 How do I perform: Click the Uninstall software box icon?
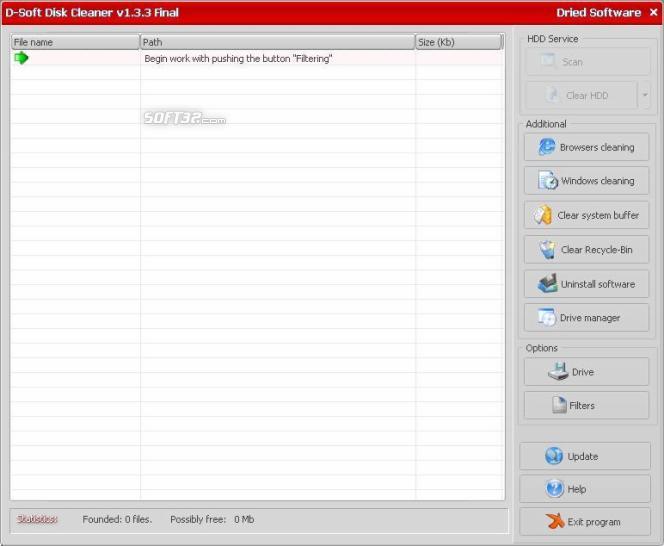click(547, 283)
